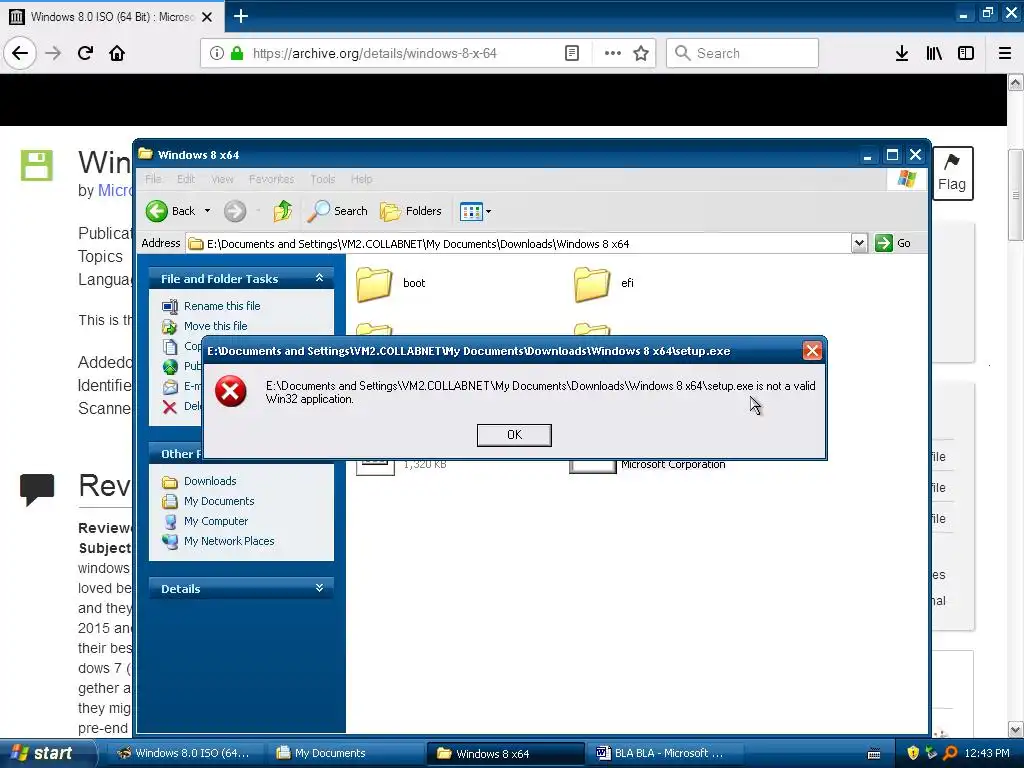
Task: Open the Firefox library icon
Action: [x=934, y=53]
